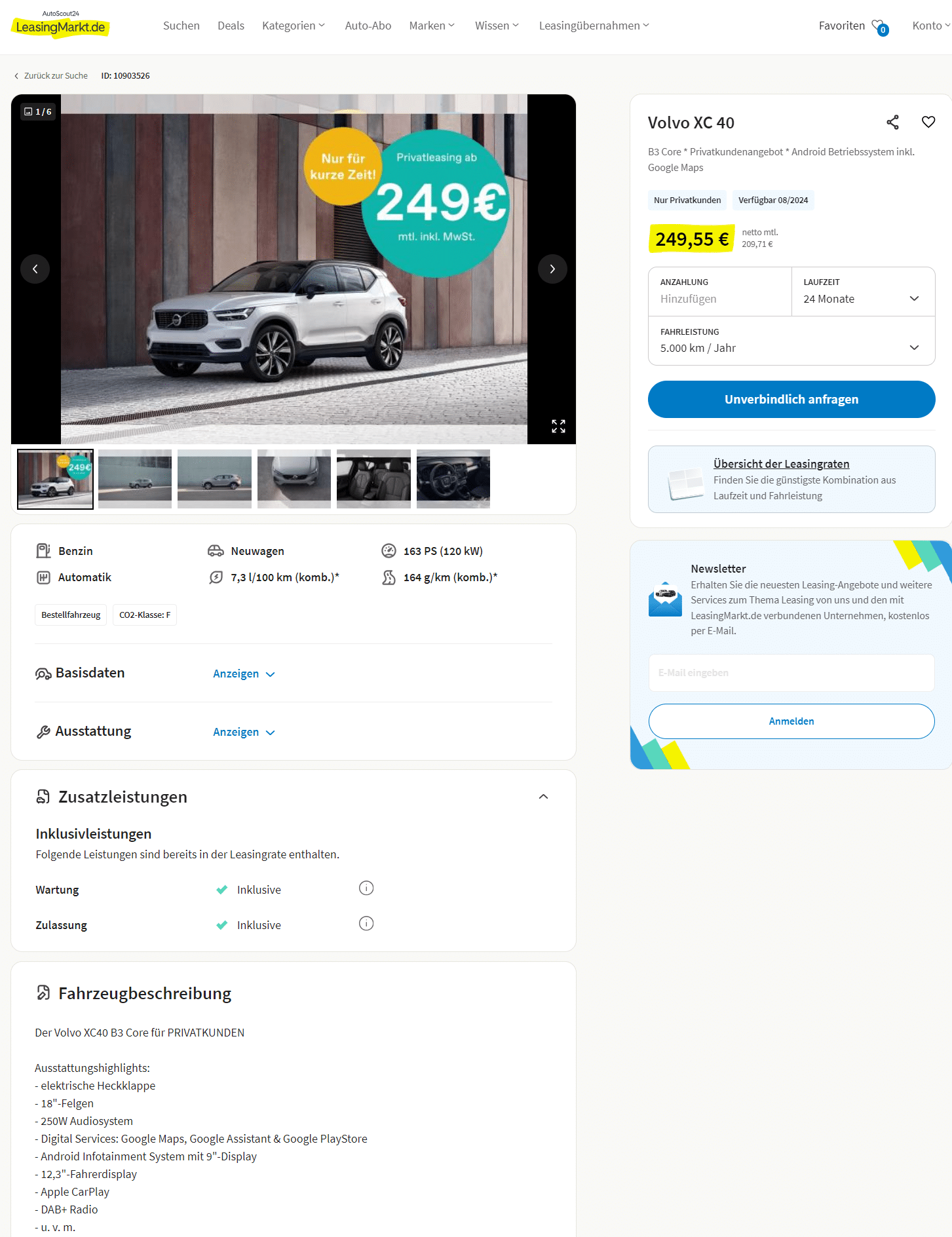This screenshot has width=952, height=1237.
Task: Click the newsletter E-Mail input field
Action: [791, 673]
